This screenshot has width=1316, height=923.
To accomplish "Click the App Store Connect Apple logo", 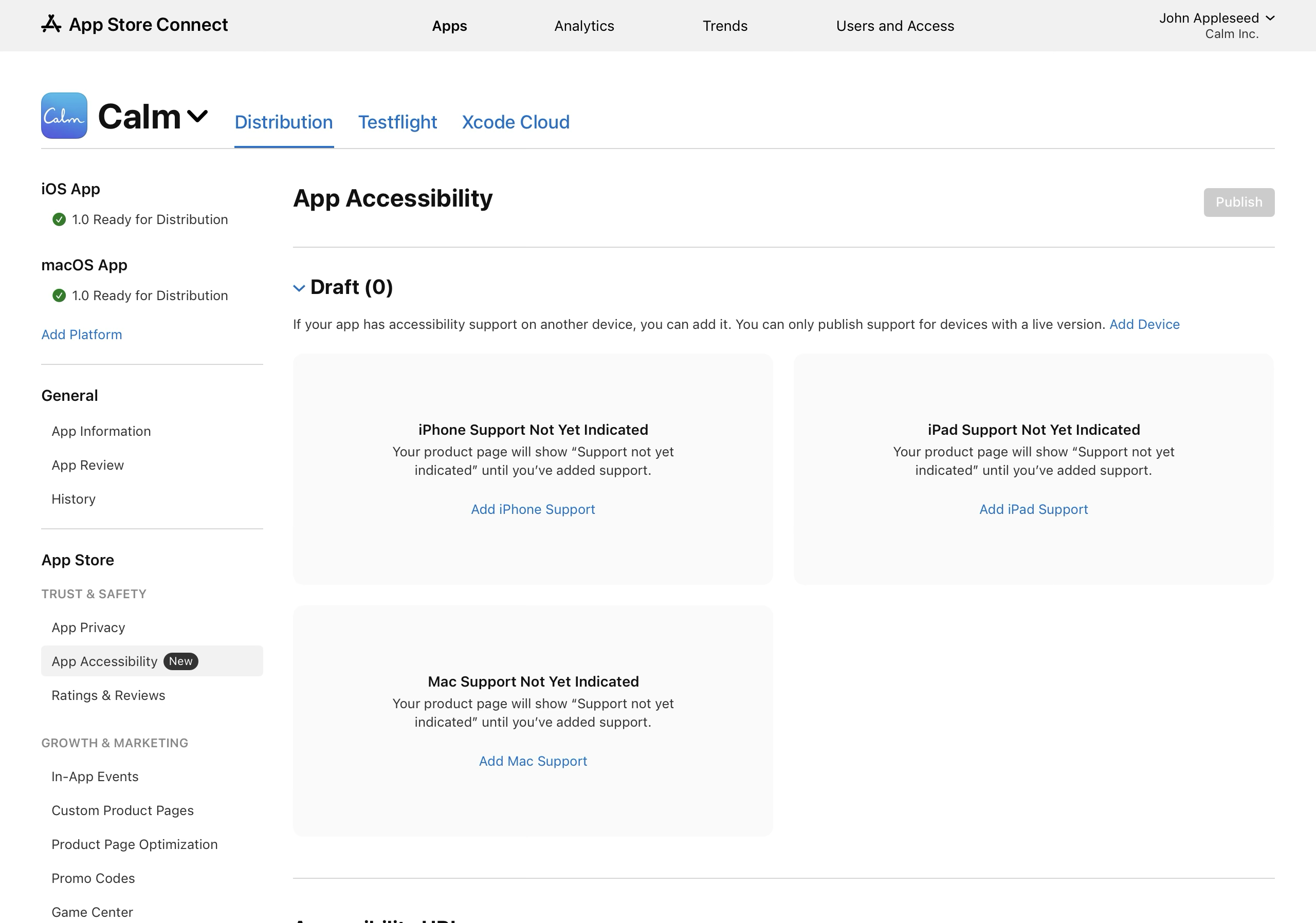I will point(51,25).
